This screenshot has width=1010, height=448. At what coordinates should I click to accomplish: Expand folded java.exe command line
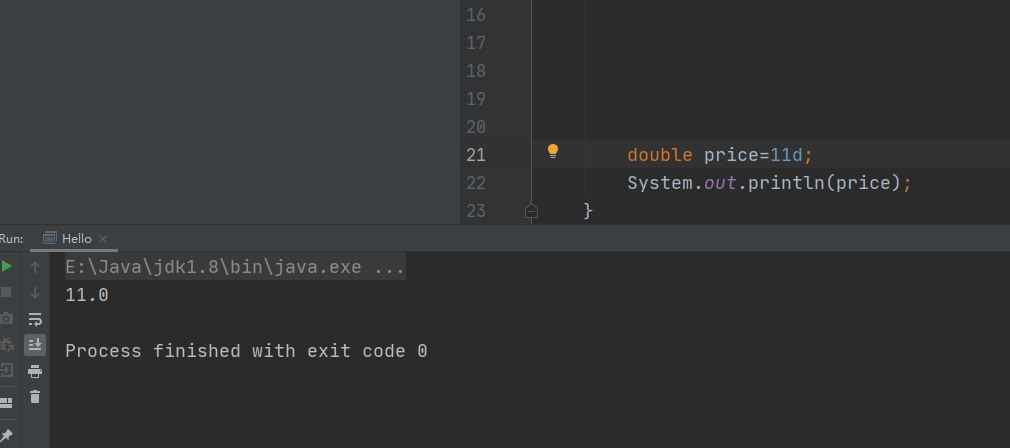point(388,268)
